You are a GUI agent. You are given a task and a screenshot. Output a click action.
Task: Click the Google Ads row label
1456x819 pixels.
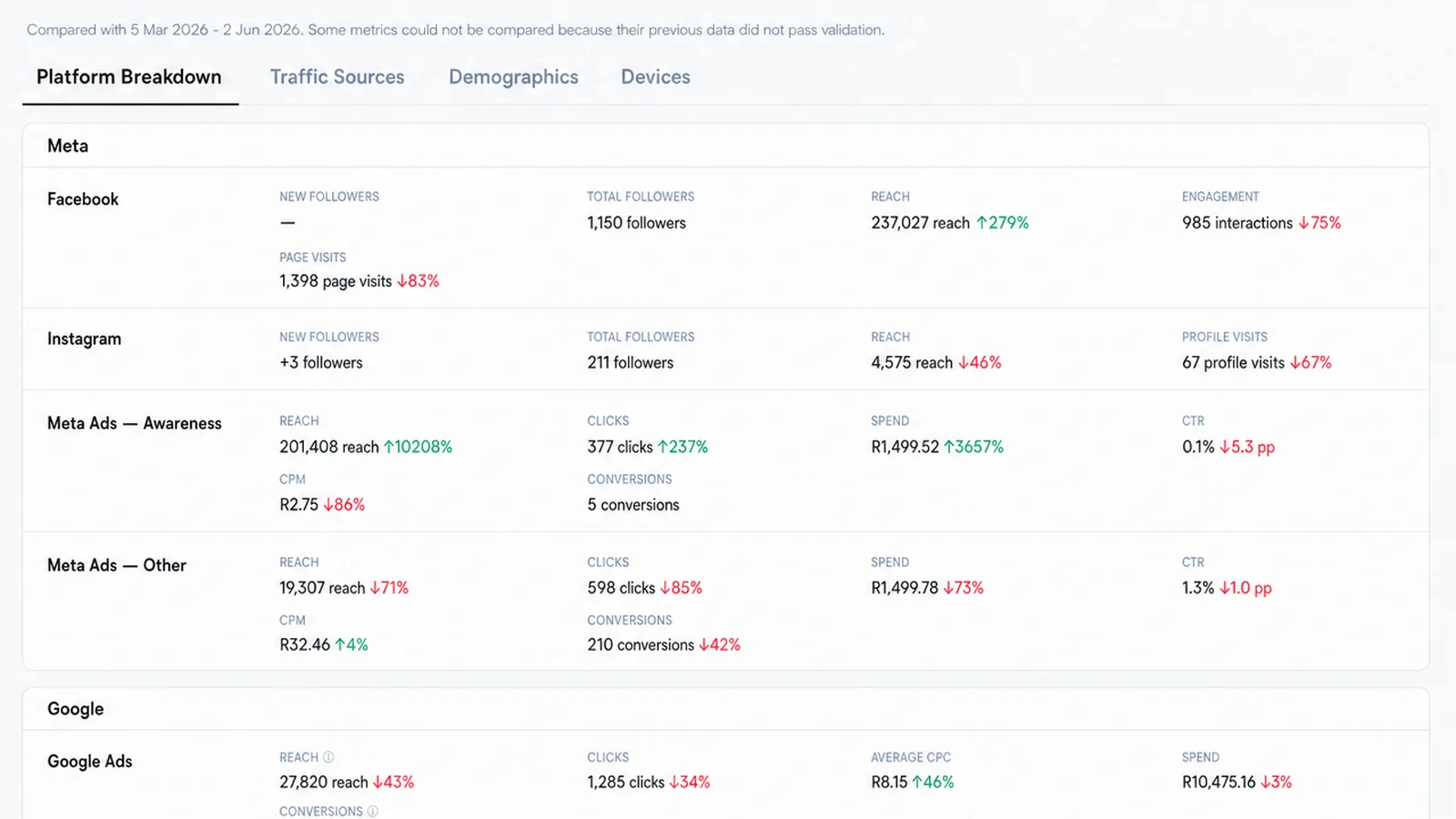[x=90, y=762]
